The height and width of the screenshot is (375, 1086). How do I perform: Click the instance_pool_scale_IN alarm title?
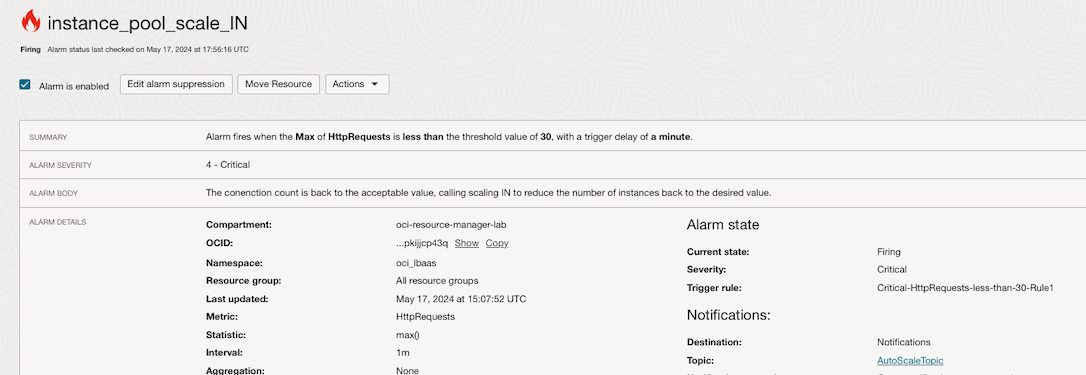click(148, 23)
